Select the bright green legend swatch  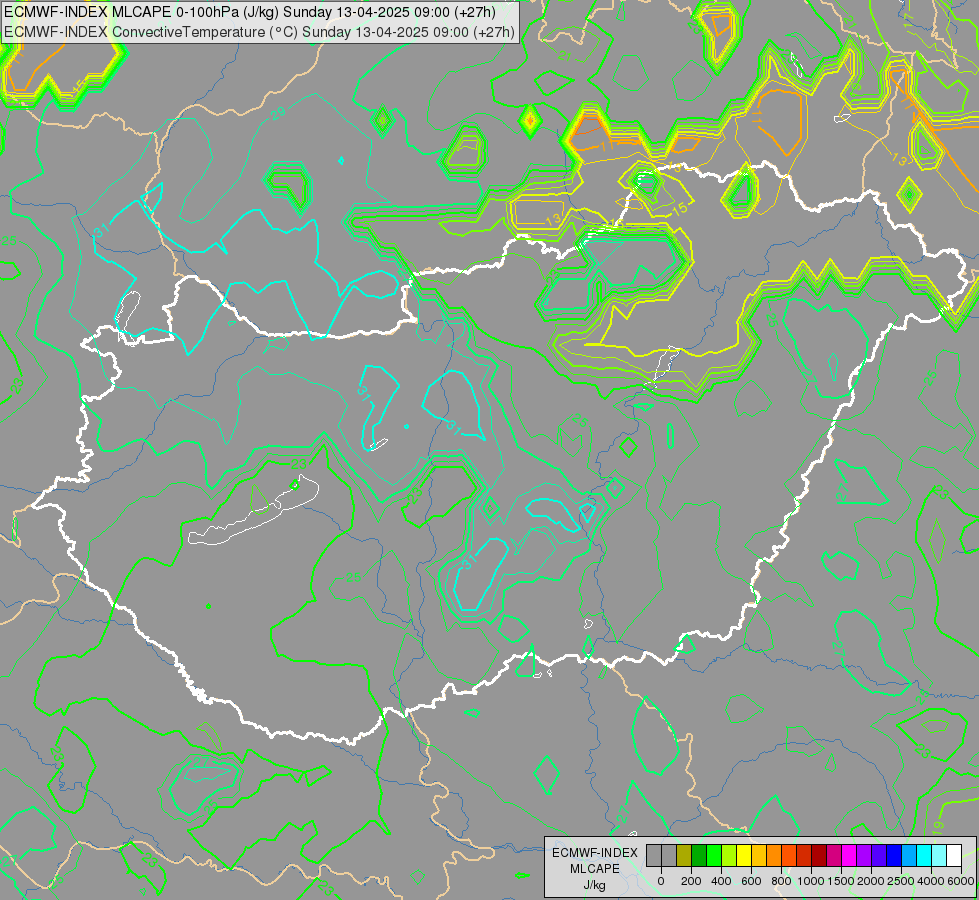[714, 856]
